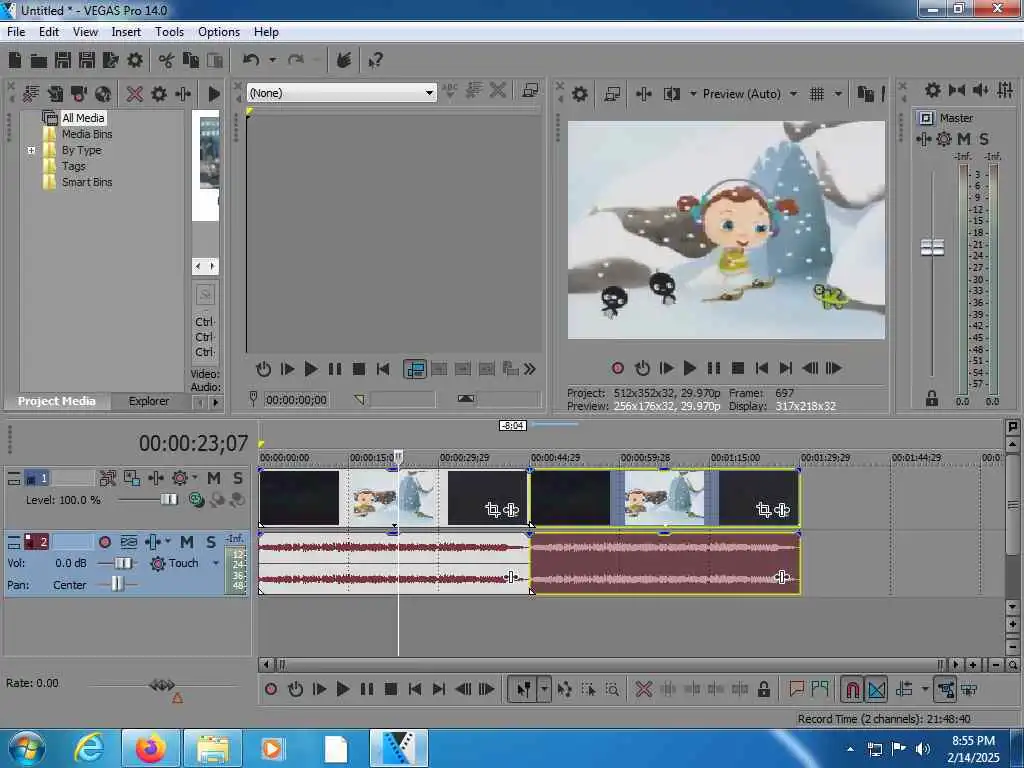
Task: Open Track FX on video track 1
Action: click(x=156, y=478)
